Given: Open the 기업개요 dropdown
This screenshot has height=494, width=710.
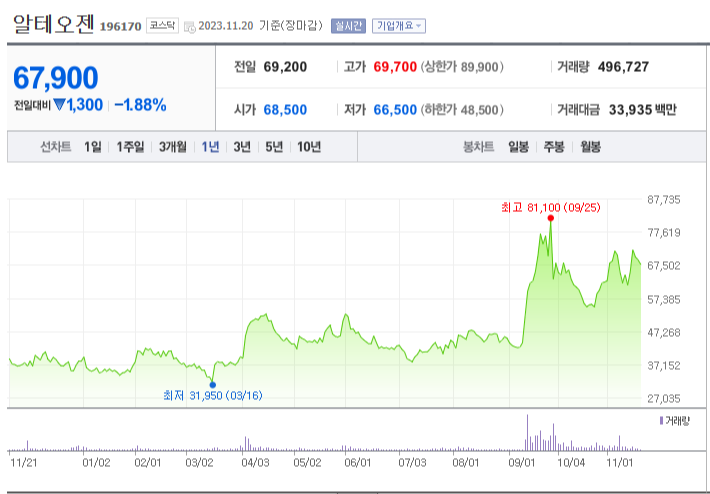Looking at the screenshot, I should point(399,26).
